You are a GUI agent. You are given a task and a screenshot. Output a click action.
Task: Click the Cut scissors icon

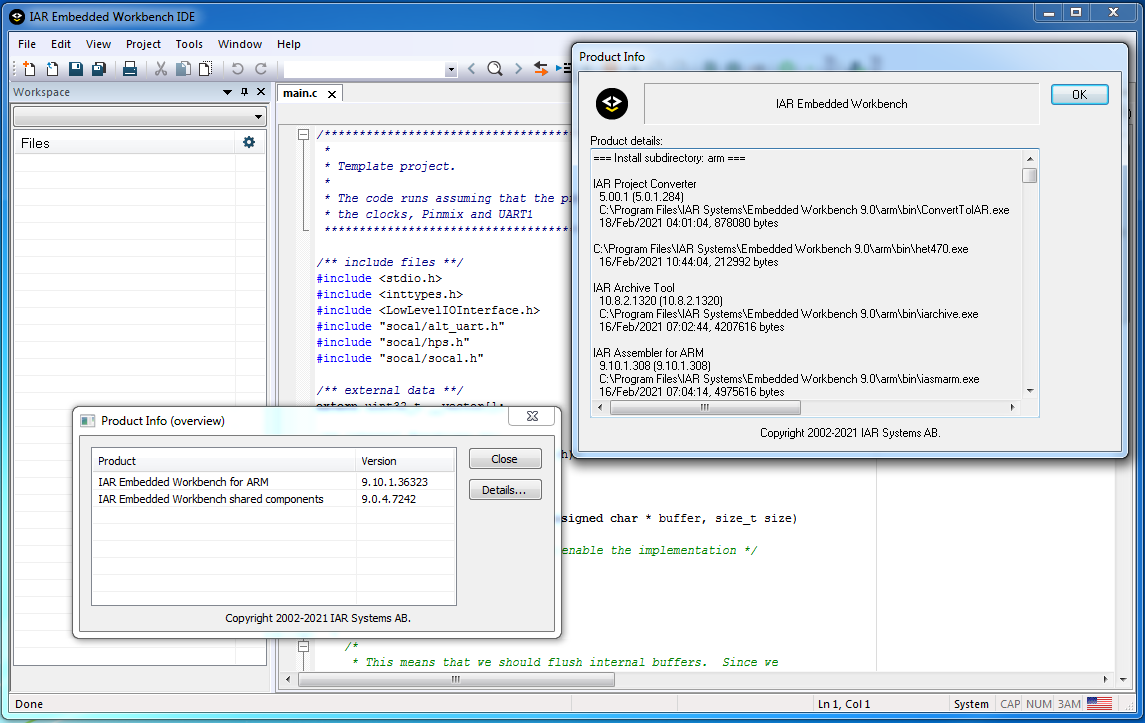(x=161, y=69)
